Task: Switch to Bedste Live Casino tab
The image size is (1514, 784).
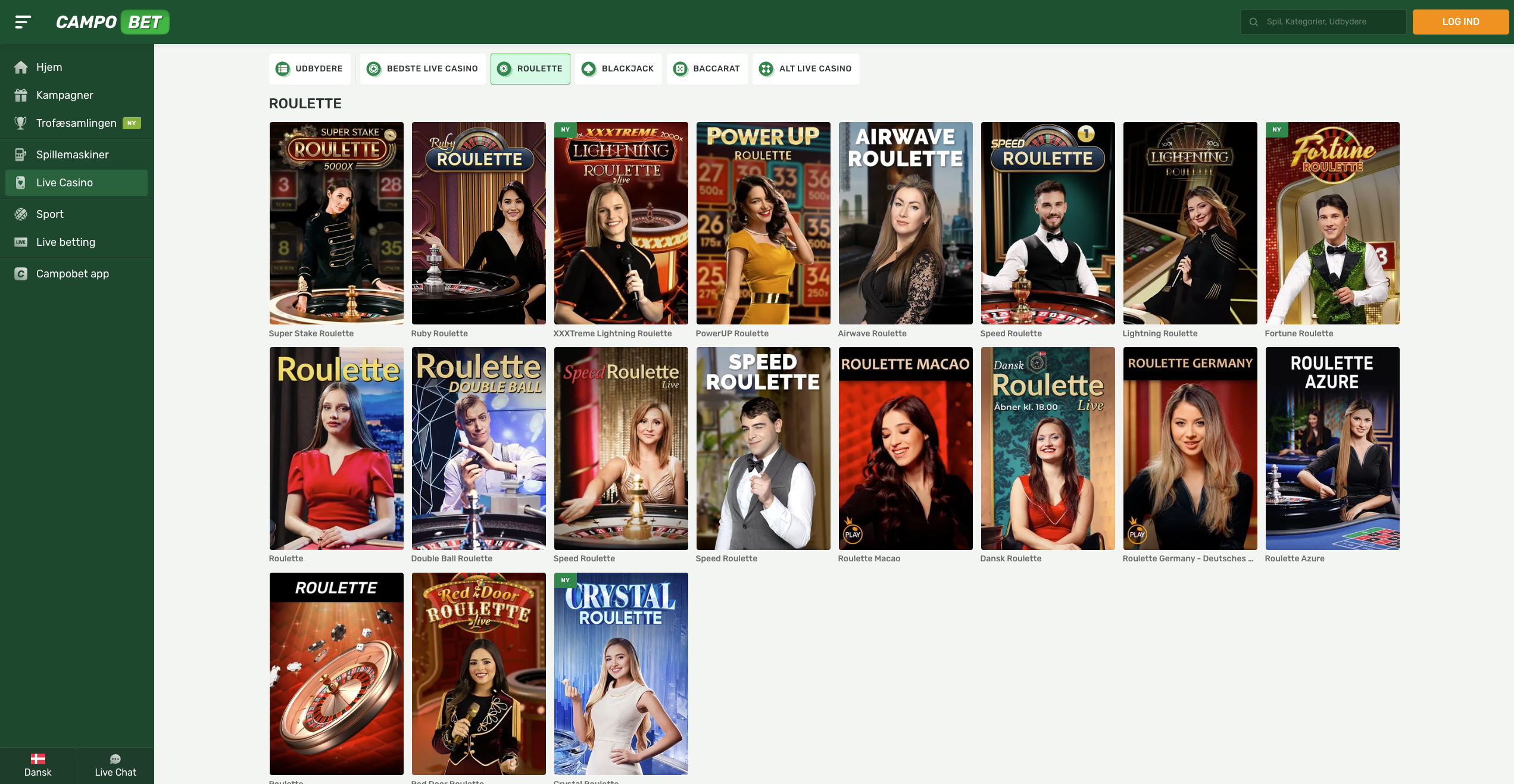Action: tap(423, 69)
